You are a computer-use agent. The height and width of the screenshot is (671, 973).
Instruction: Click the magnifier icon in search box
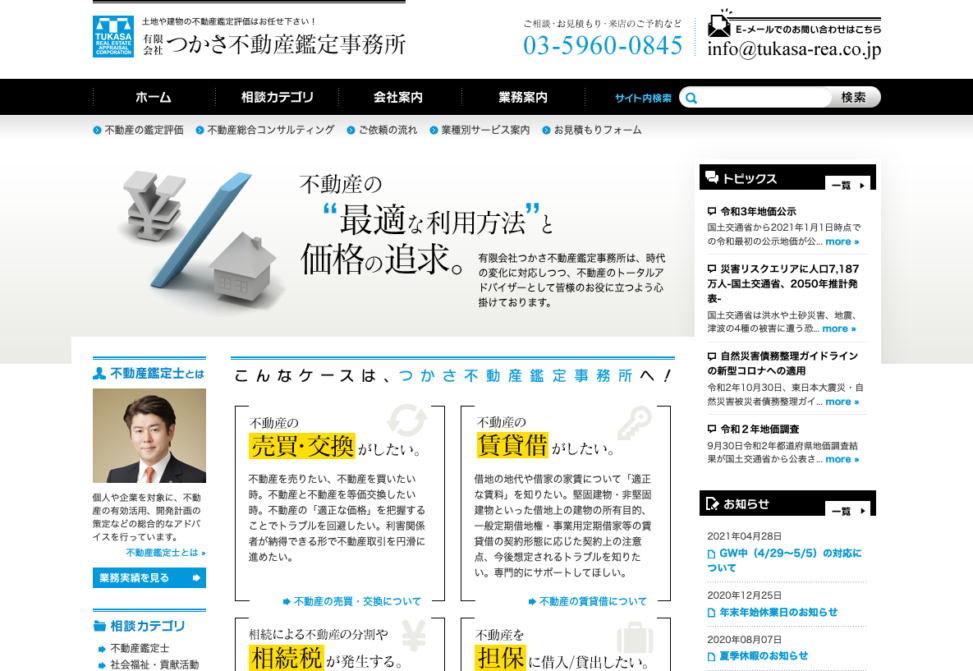(691, 98)
